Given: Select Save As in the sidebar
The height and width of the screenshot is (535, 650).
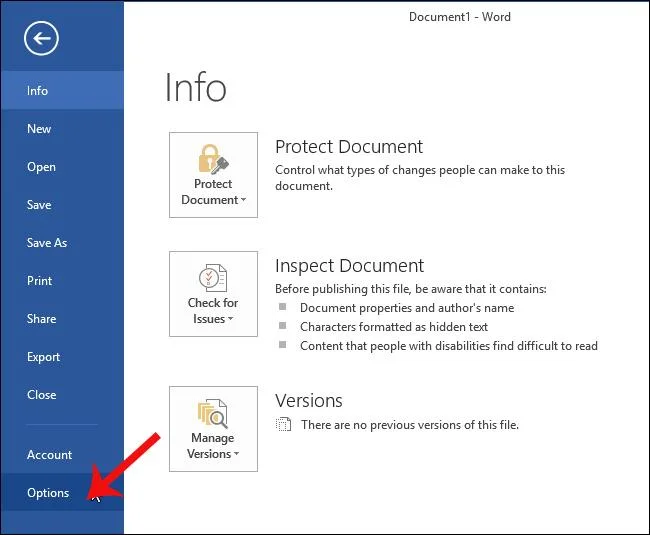Looking at the screenshot, I should point(62,242).
